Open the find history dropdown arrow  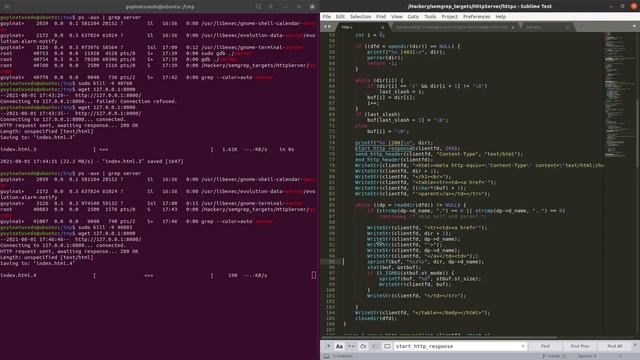click(523, 346)
